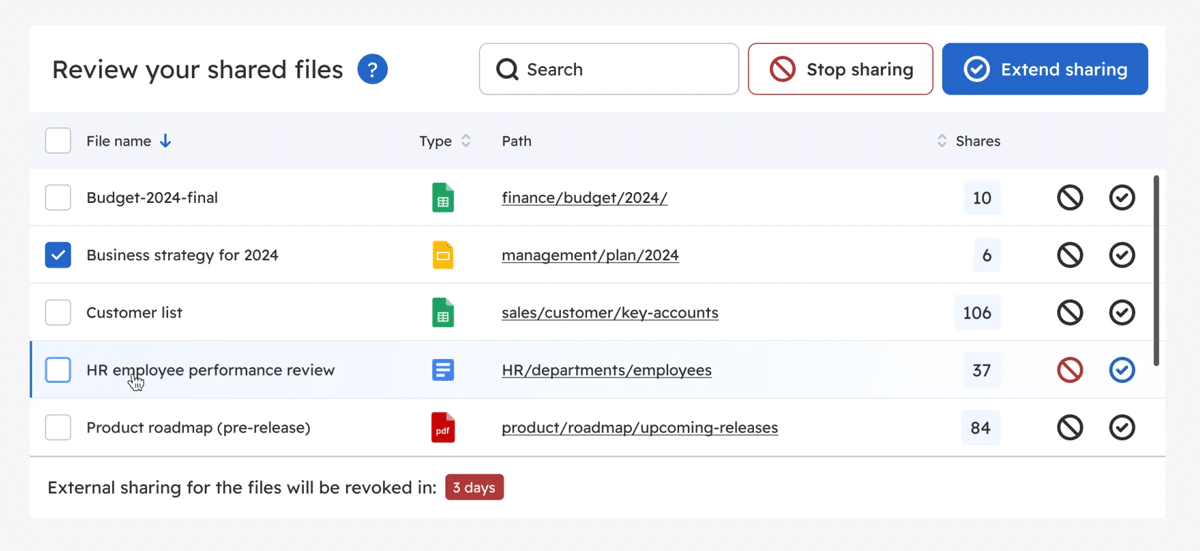Sort by File name column arrow
The height and width of the screenshot is (551, 1200).
point(166,141)
